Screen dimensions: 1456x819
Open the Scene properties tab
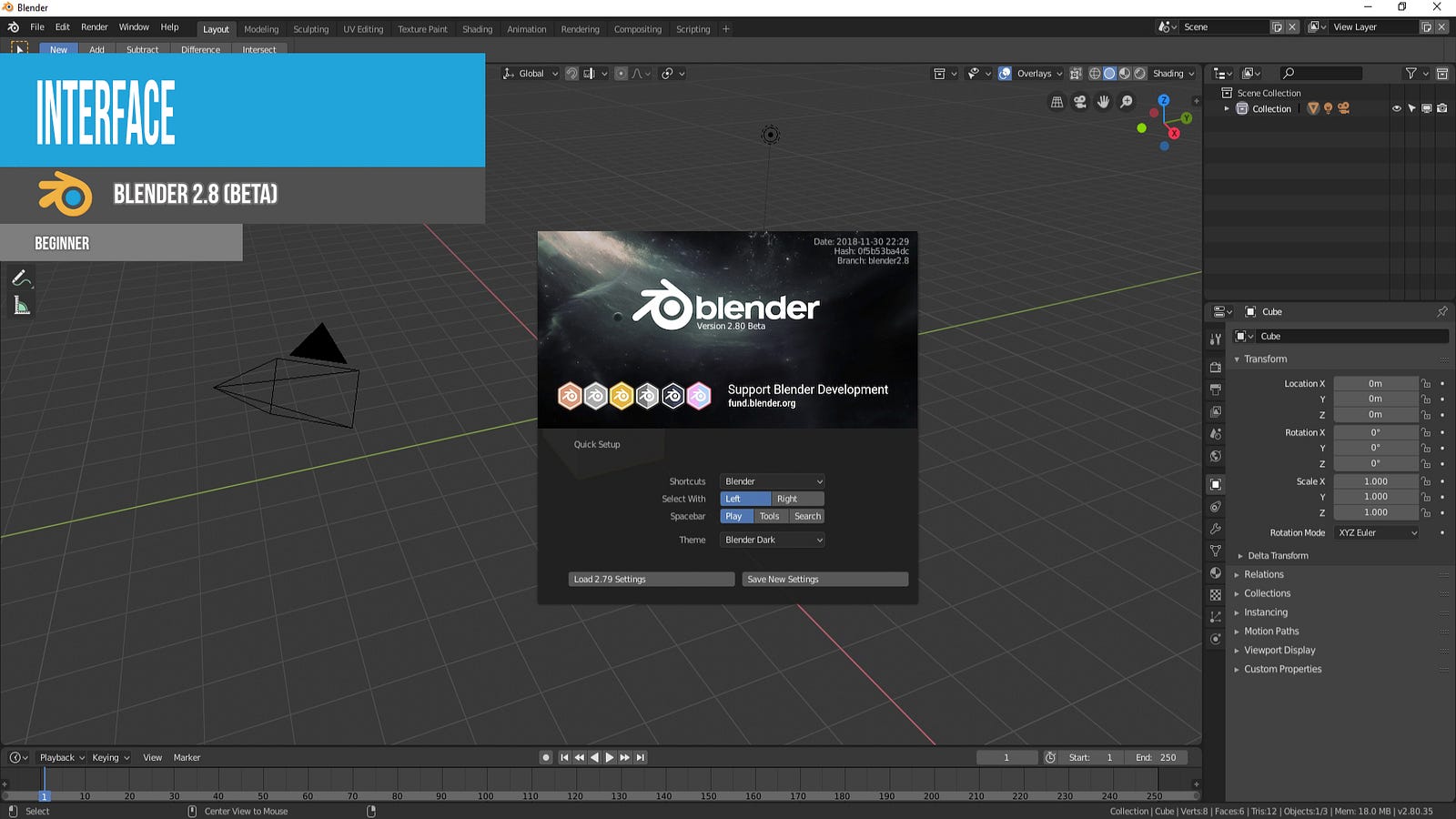(x=1216, y=434)
